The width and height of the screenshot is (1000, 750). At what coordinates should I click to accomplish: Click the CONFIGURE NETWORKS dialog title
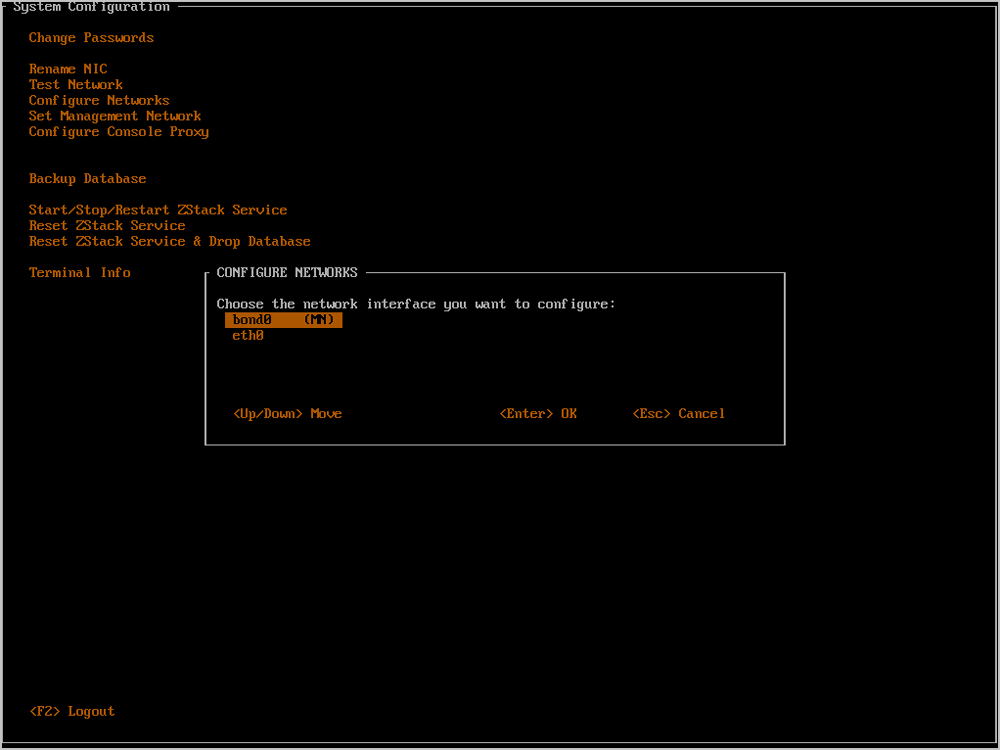[x=287, y=273]
